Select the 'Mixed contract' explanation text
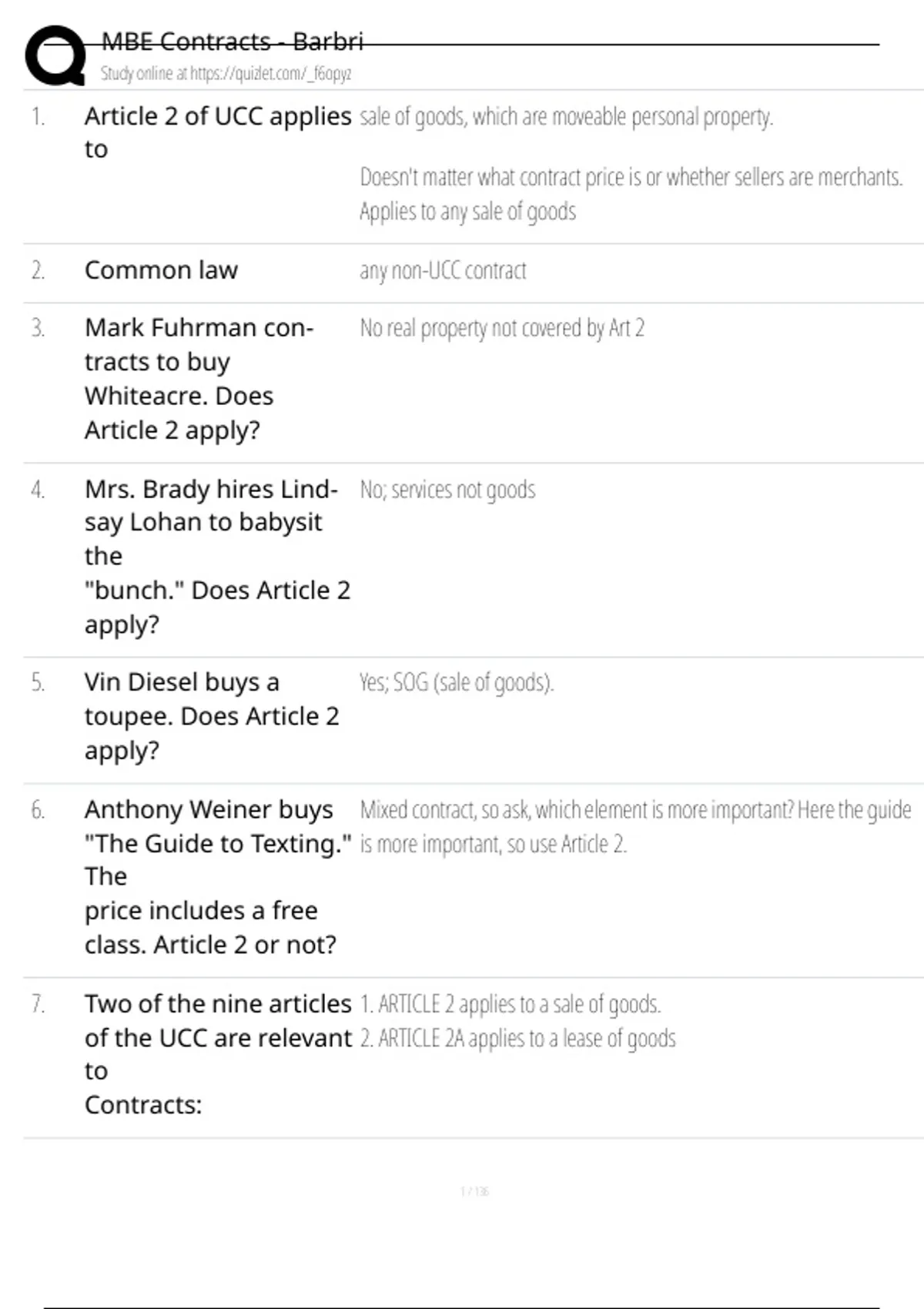 pos(635,827)
